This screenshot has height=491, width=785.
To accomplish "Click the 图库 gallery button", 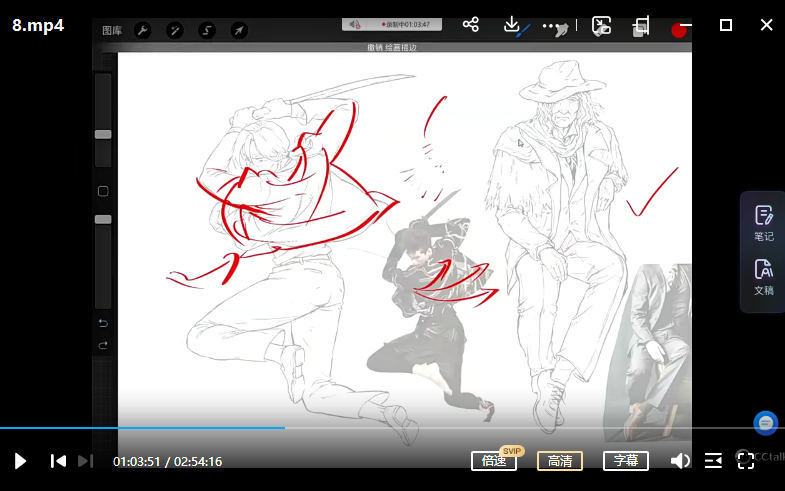I will [112, 31].
